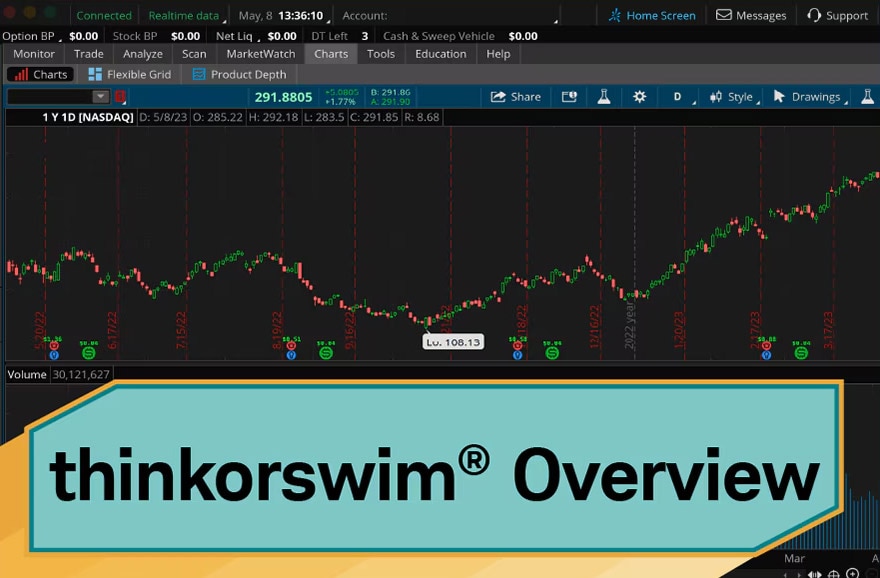Open the Education menu

pos(440,54)
